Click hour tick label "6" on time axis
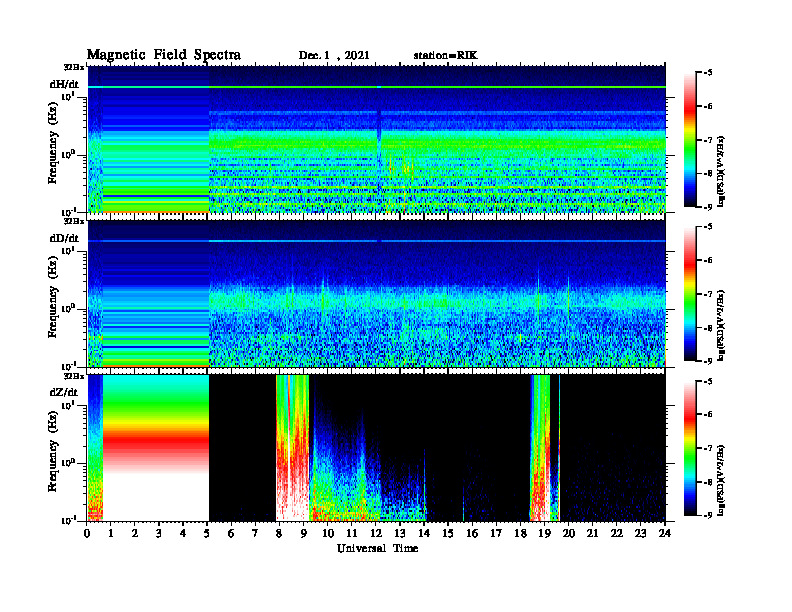The height and width of the screenshot is (612, 792). pos(231,534)
